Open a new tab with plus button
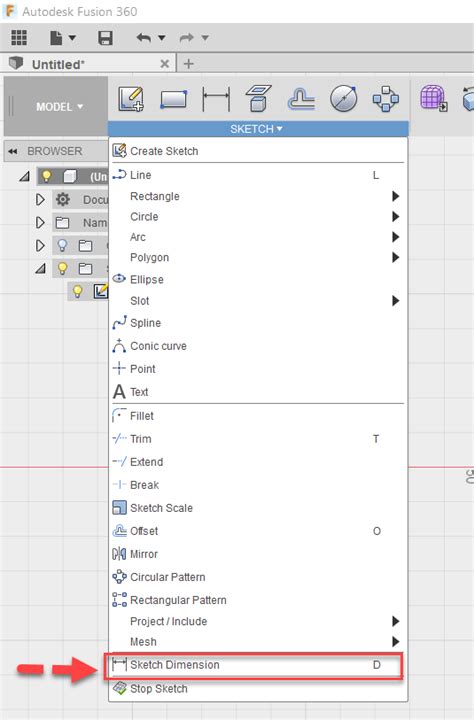Image resolution: width=474 pixels, height=720 pixels. click(x=188, y=64)
